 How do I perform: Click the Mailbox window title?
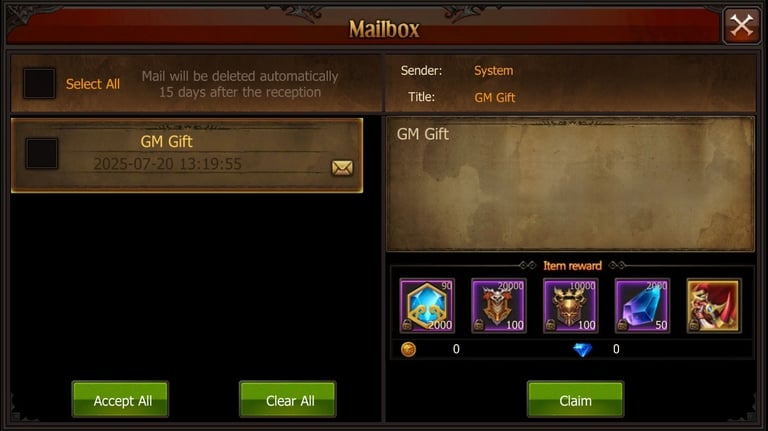coord(384,29)
